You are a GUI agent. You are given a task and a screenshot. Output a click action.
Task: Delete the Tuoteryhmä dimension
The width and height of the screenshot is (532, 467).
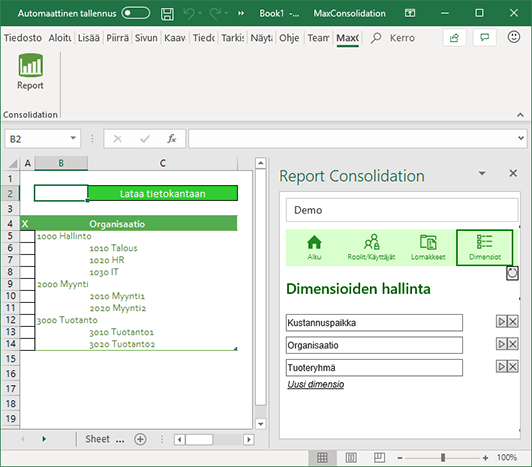coord(513,367)
